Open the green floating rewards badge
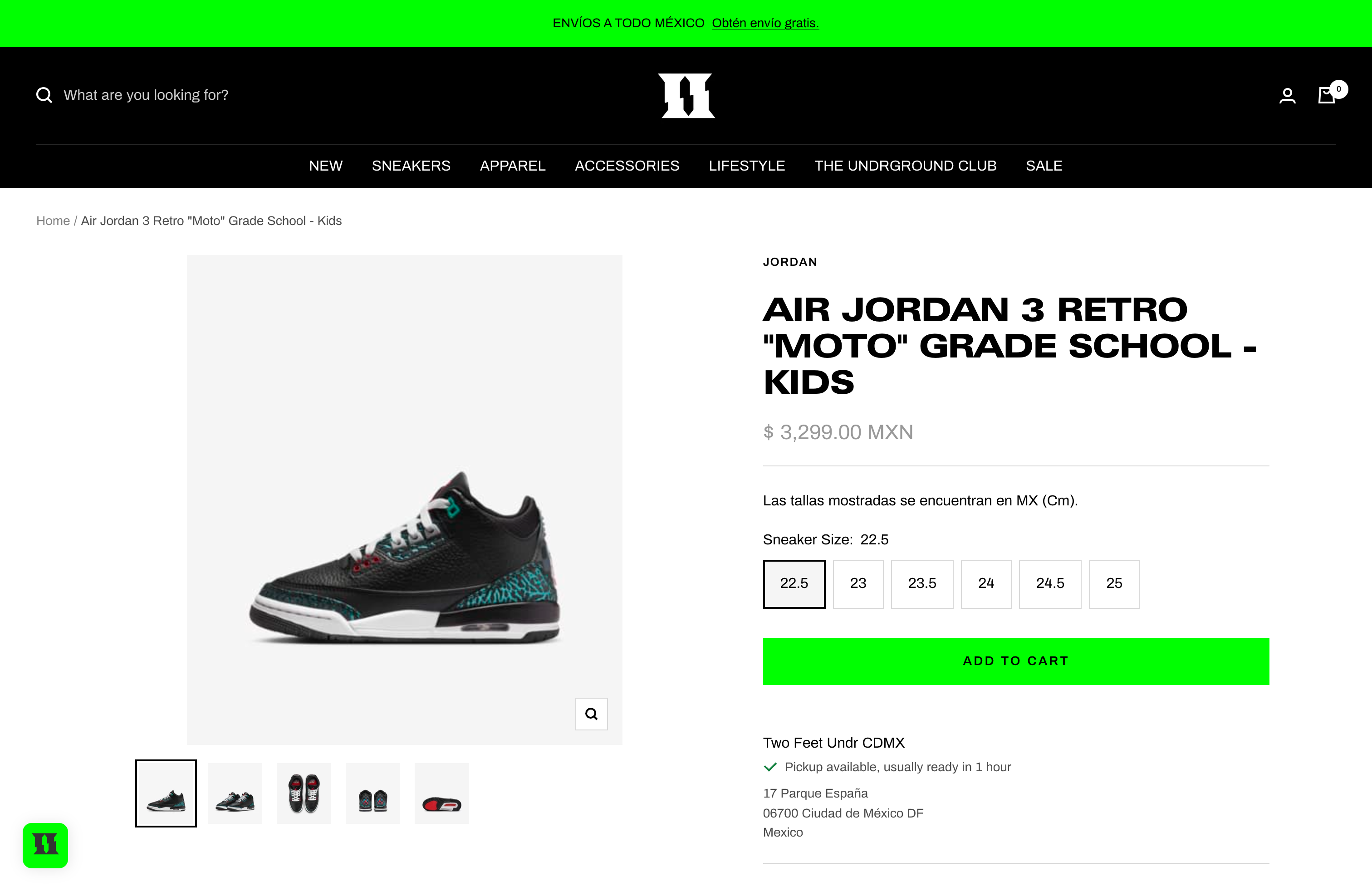This screenshot has width=1372, height=891. point(45,846)
